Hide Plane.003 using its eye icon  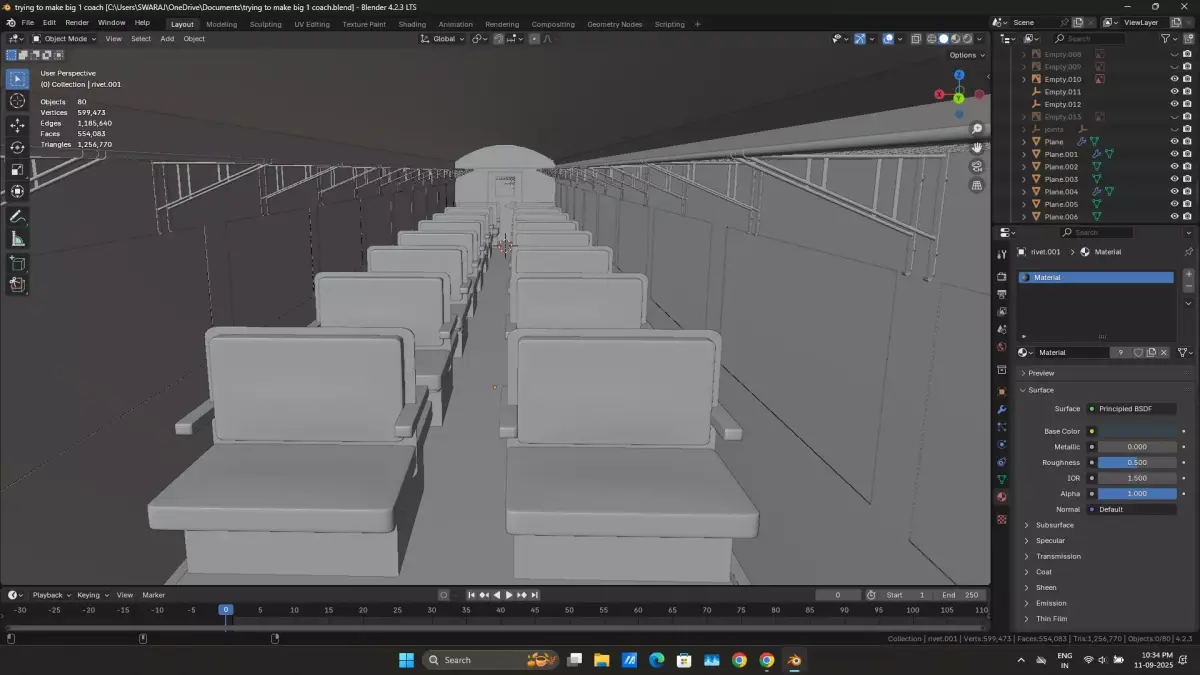click(x=1174, y=179)
